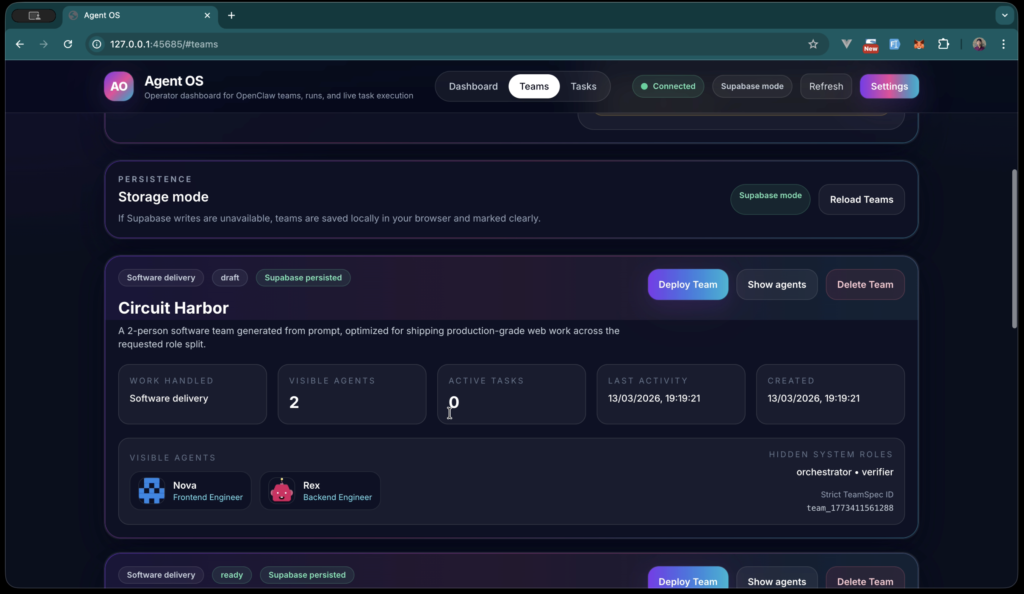Switch to the Dashboard tab
1024x594 pixels.
[472, 86]
